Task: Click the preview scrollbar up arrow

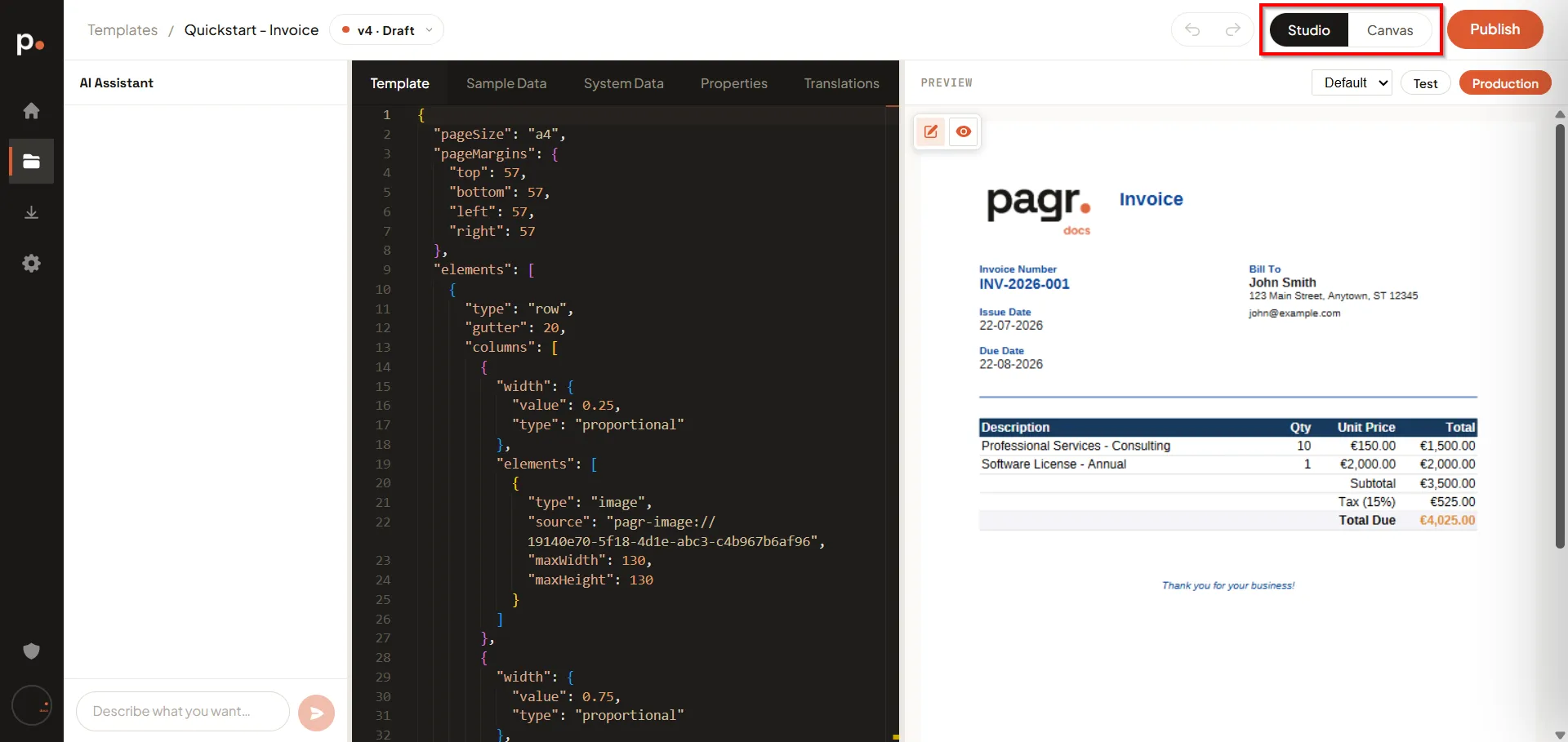Action: pos(1560,114)
